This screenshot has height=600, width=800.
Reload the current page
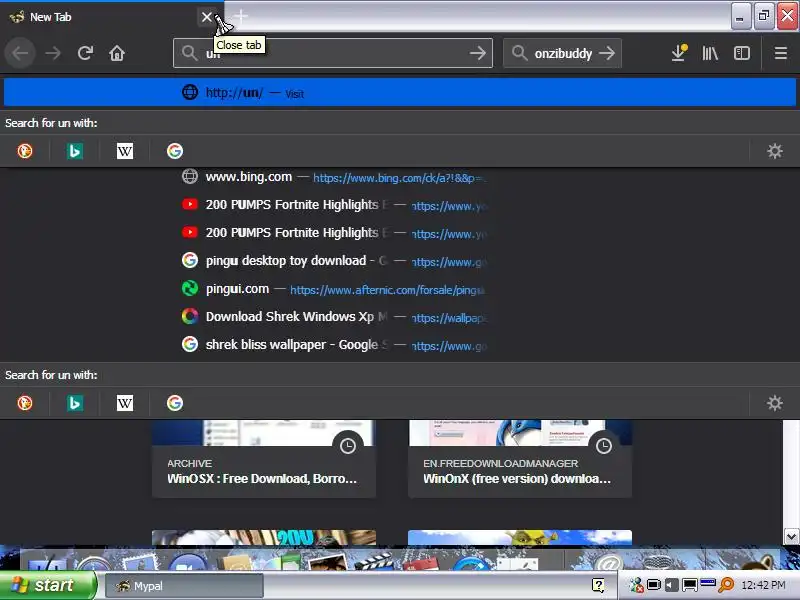(85, 53)
